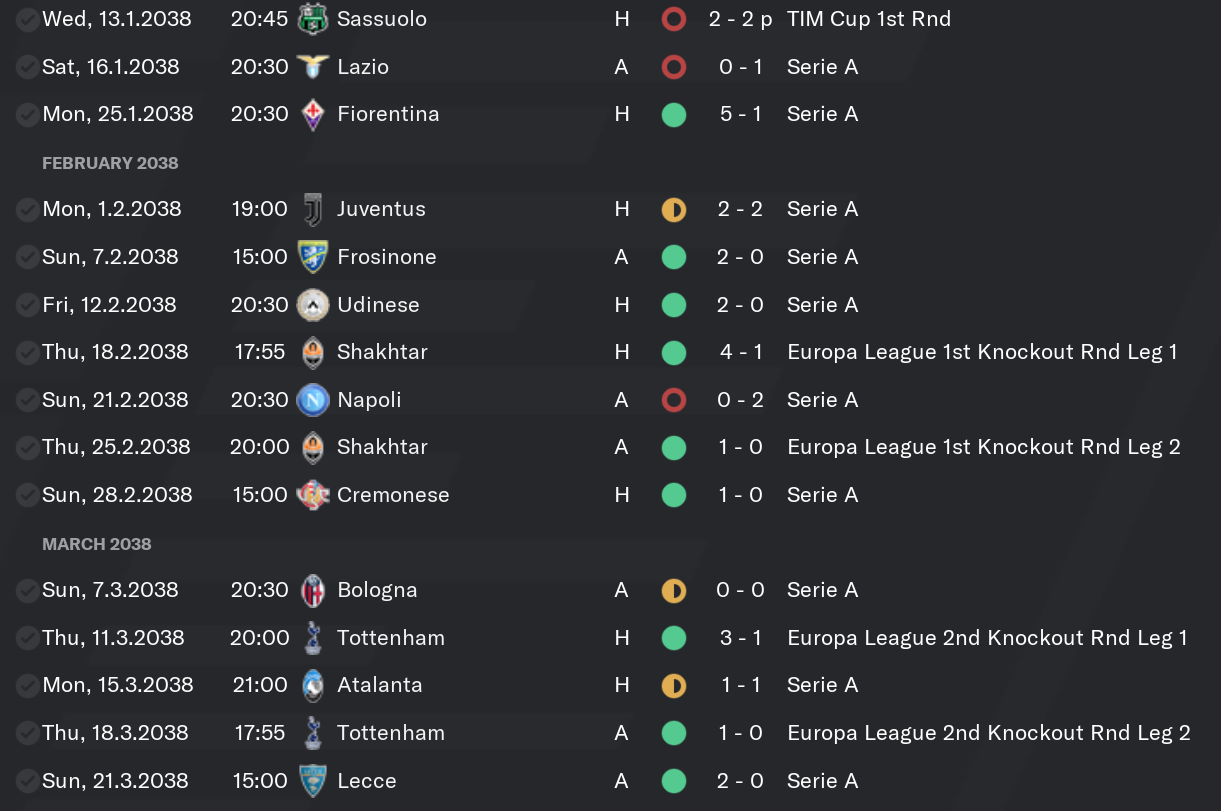The height and width of the screenshot is (811, 1221).
Task: Click checkmark beside Sat, 16.1.2038 fixture
Action: tap(27, 67)
